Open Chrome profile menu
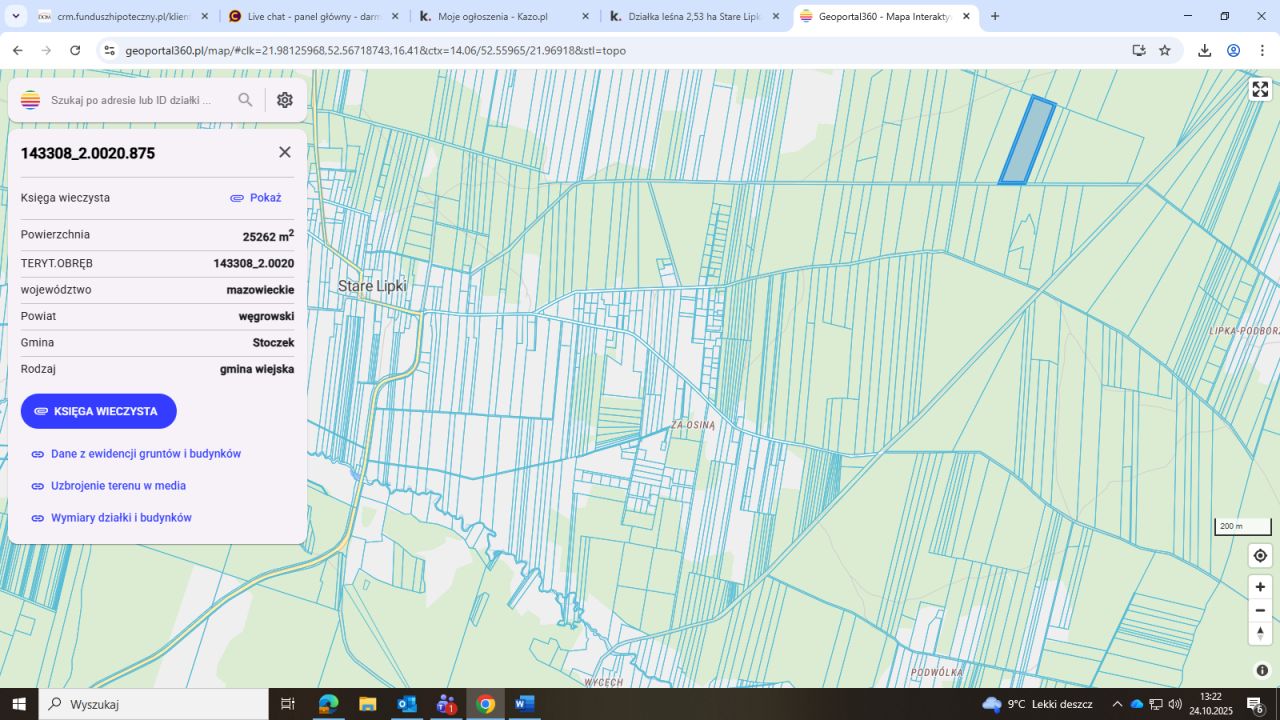This screenshot has width=1280, height=720. 1233,50
